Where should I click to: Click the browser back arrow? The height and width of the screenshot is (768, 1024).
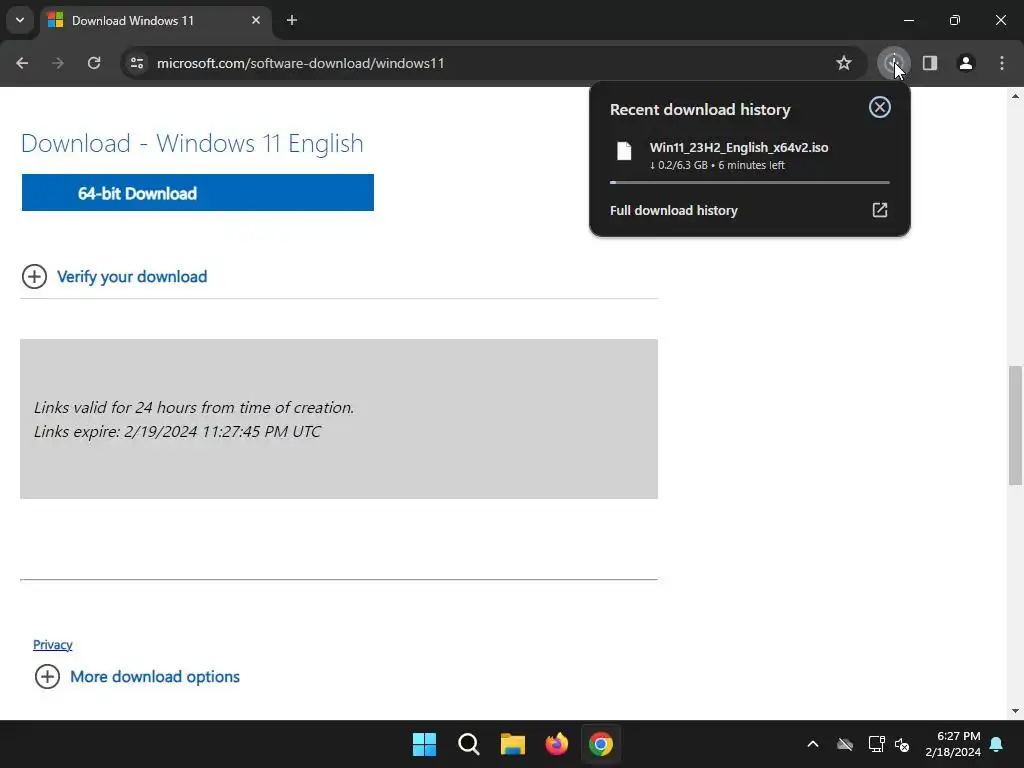point(22,63)
